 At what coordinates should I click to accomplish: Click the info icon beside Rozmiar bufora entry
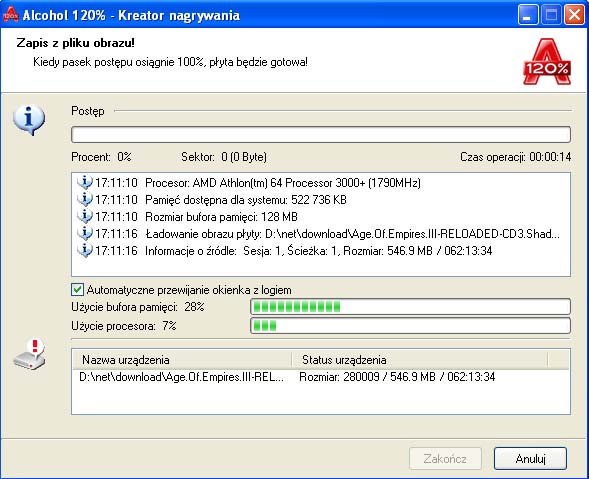pyautogui.click(x=85, y=216)
